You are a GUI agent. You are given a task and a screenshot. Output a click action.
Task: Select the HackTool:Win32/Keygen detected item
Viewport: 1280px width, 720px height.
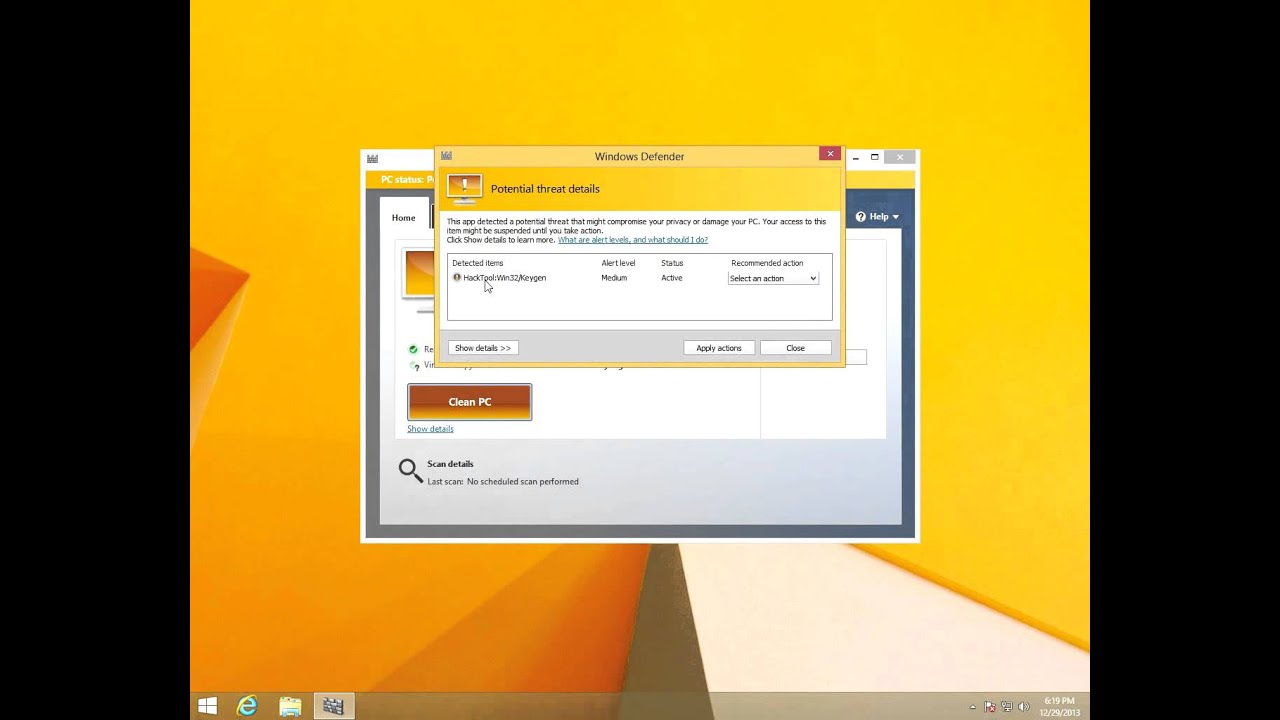tap(505, 278)
